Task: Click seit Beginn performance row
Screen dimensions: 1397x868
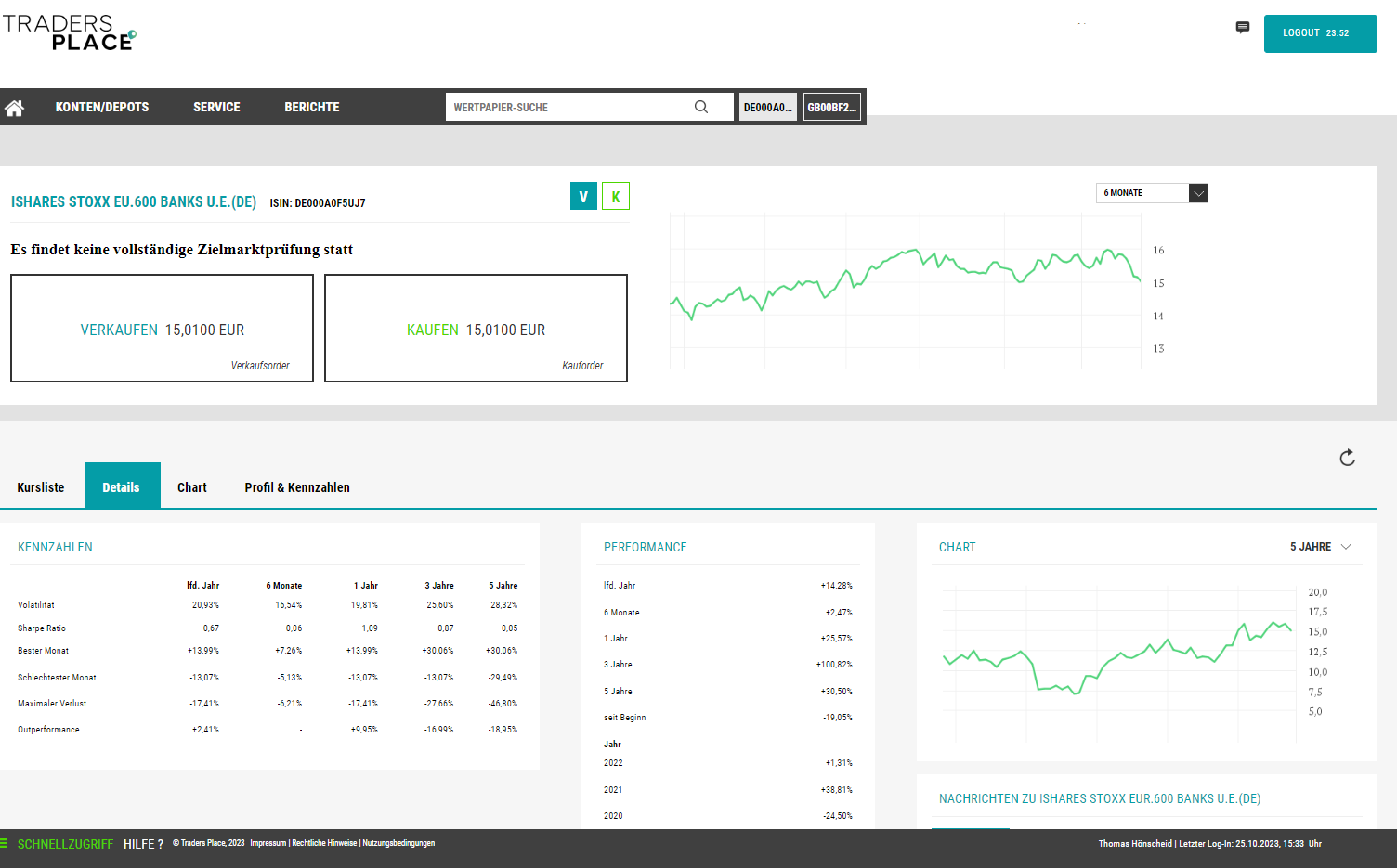Action: pos(728,718)
